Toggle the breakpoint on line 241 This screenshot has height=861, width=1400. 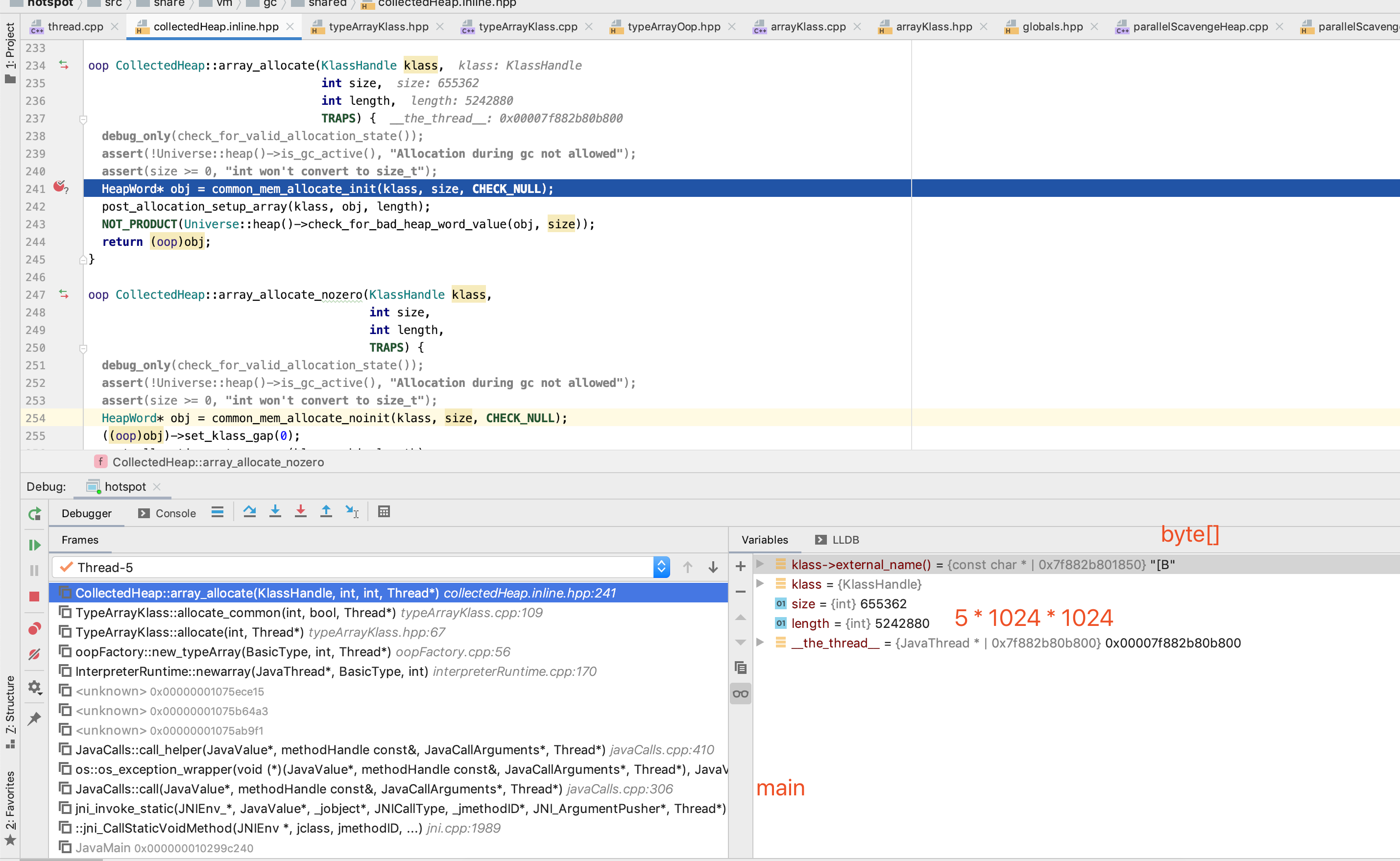[59, 187]
